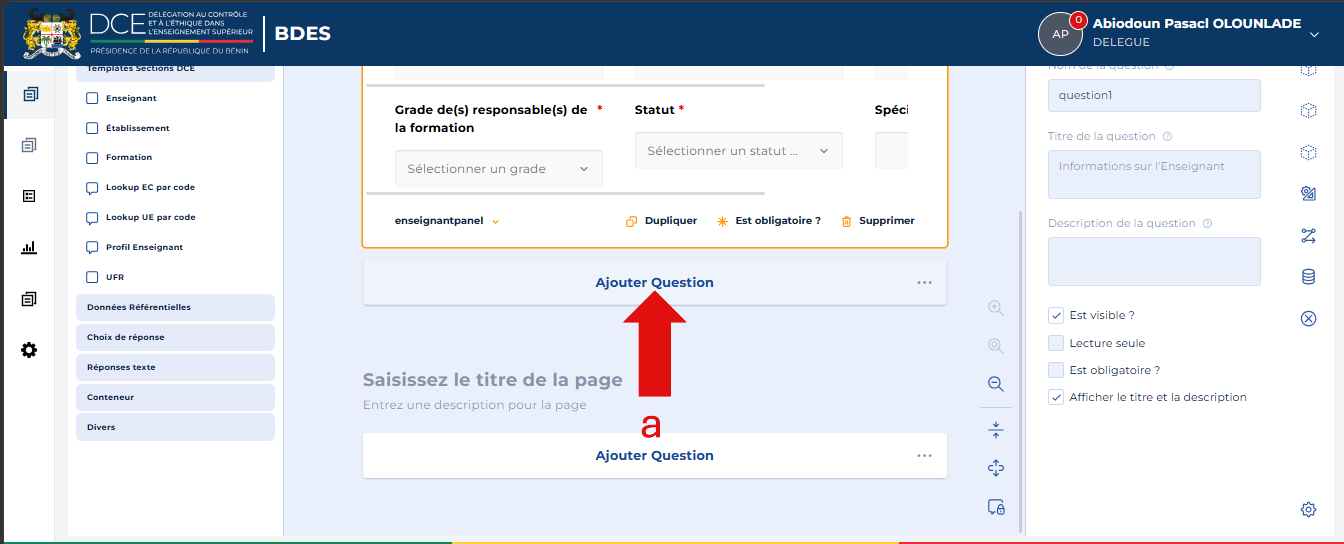Viewport: 1344px width, 544px height.
Task: Click the cube icon next to question1 field
Action: 1308,110
